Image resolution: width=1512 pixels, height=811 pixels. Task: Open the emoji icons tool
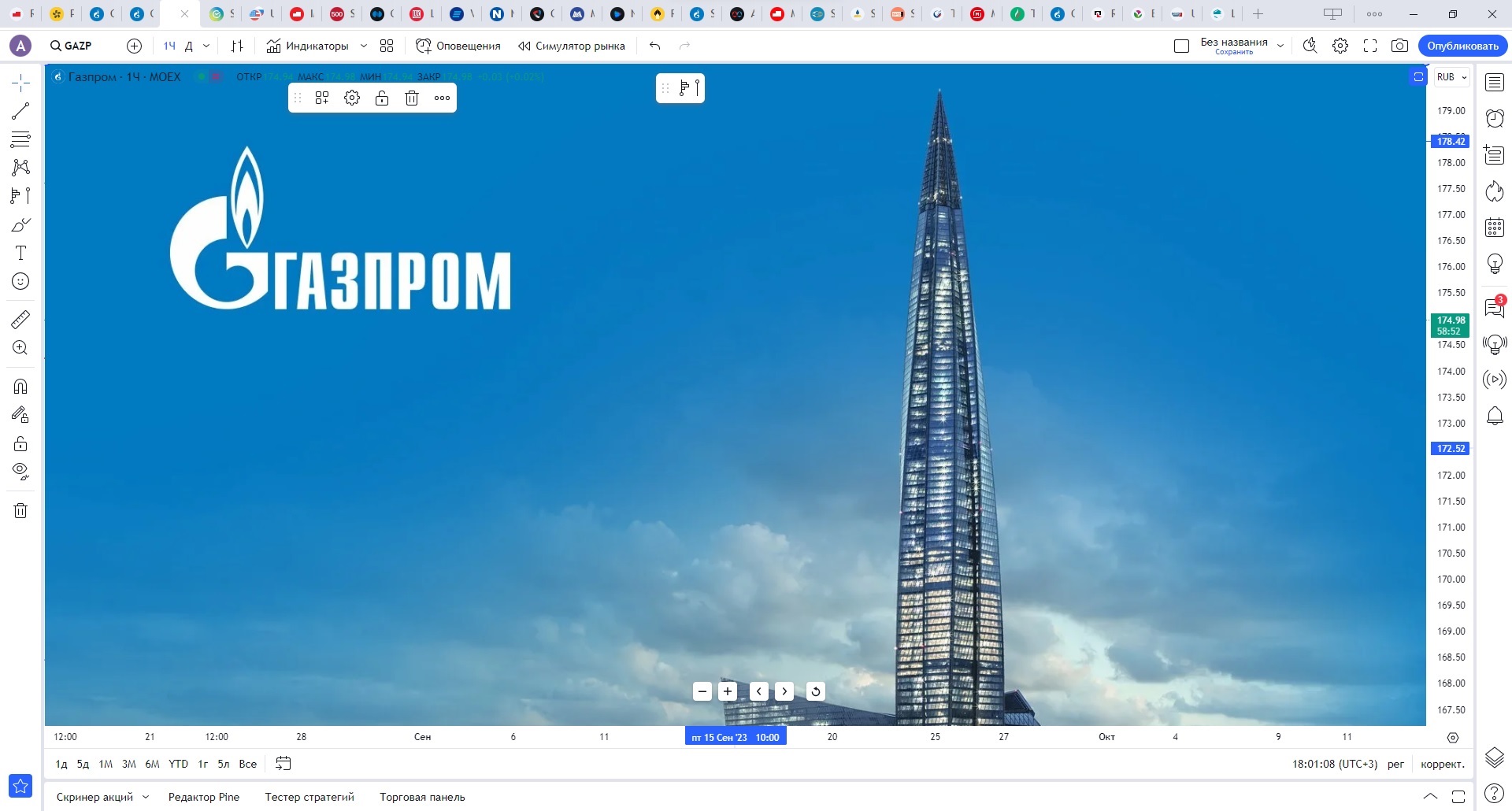tap(20, 281)
